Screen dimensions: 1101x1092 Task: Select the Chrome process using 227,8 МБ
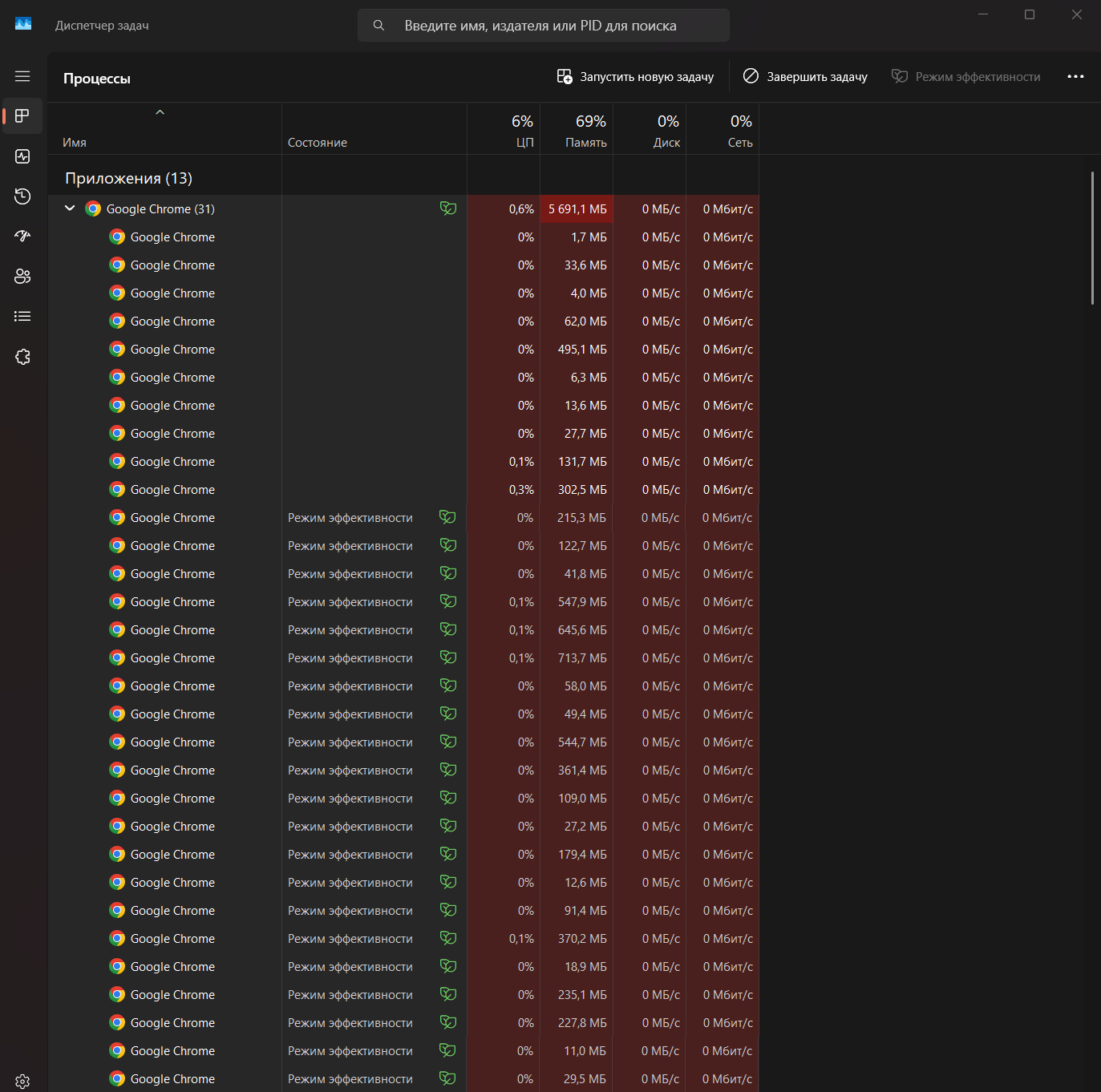pyautogui.click(x=404, y=1023)
